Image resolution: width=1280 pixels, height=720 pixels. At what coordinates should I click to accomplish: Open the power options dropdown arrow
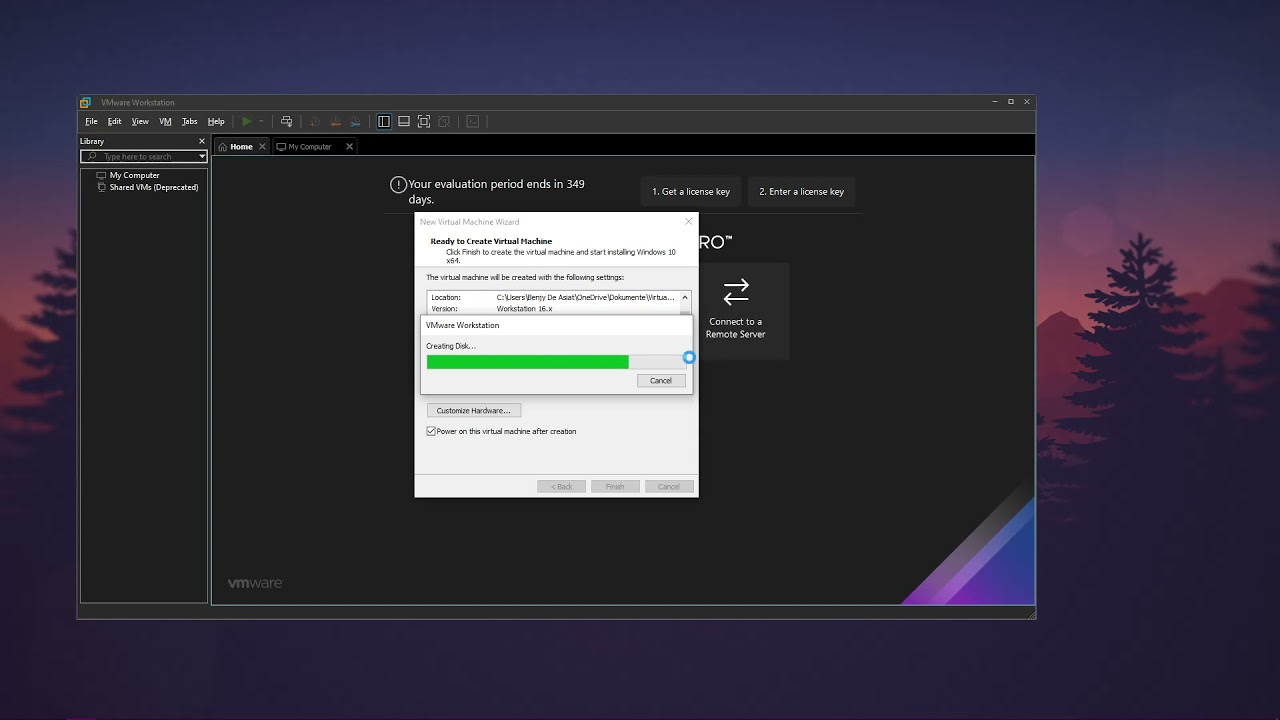click(x=262, y=121)
